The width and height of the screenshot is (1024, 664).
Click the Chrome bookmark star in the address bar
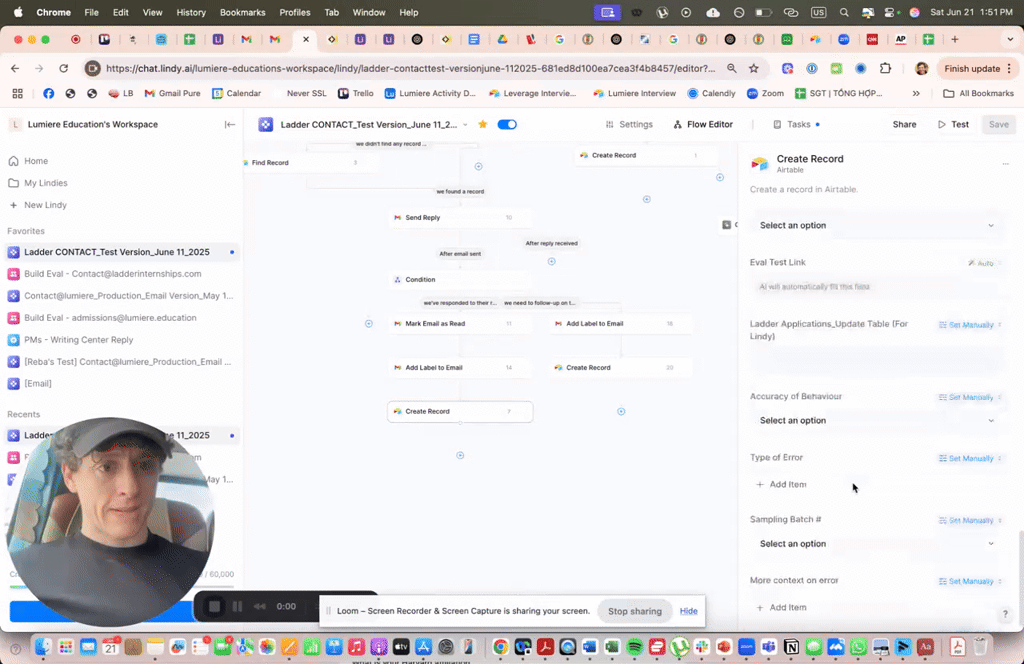(753, 68)
